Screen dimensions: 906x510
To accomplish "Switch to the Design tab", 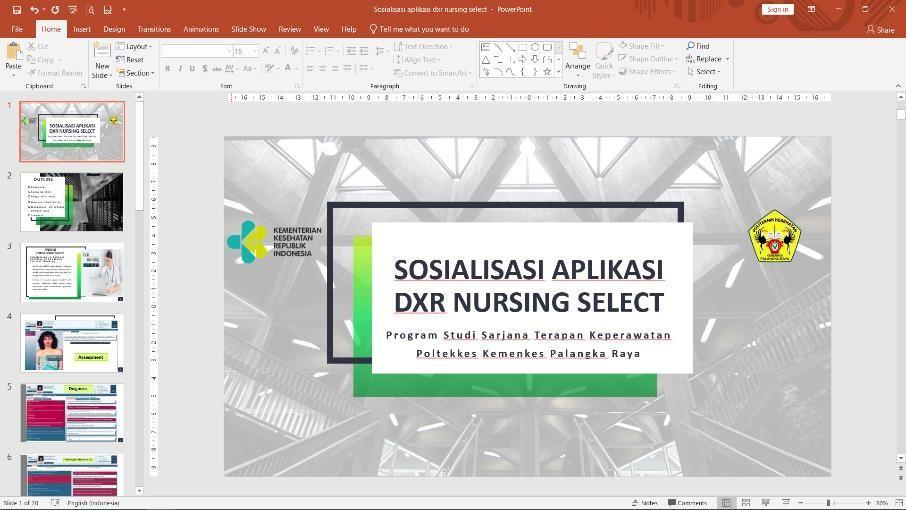I will (114, 29).
